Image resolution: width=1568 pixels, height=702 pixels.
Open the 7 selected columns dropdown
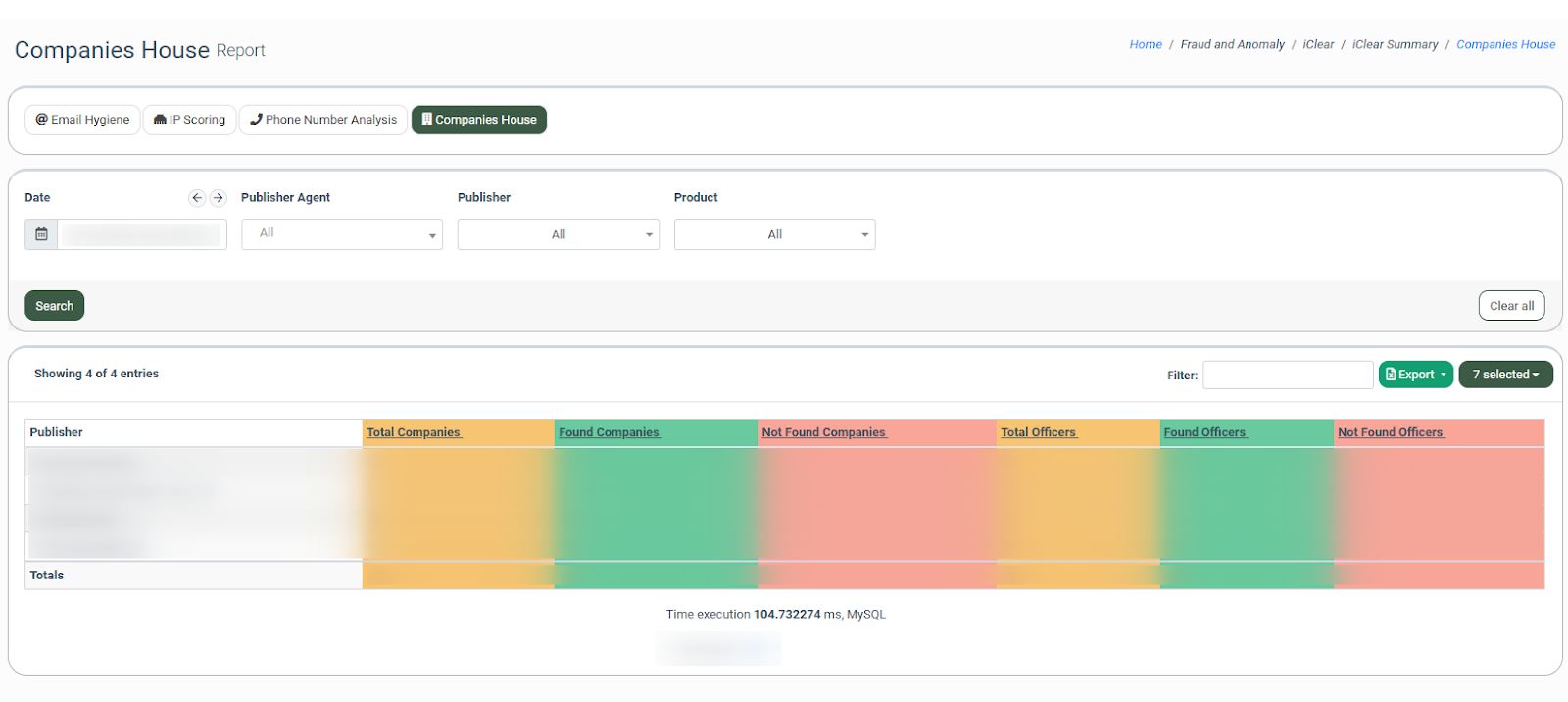coord(1505,375)
